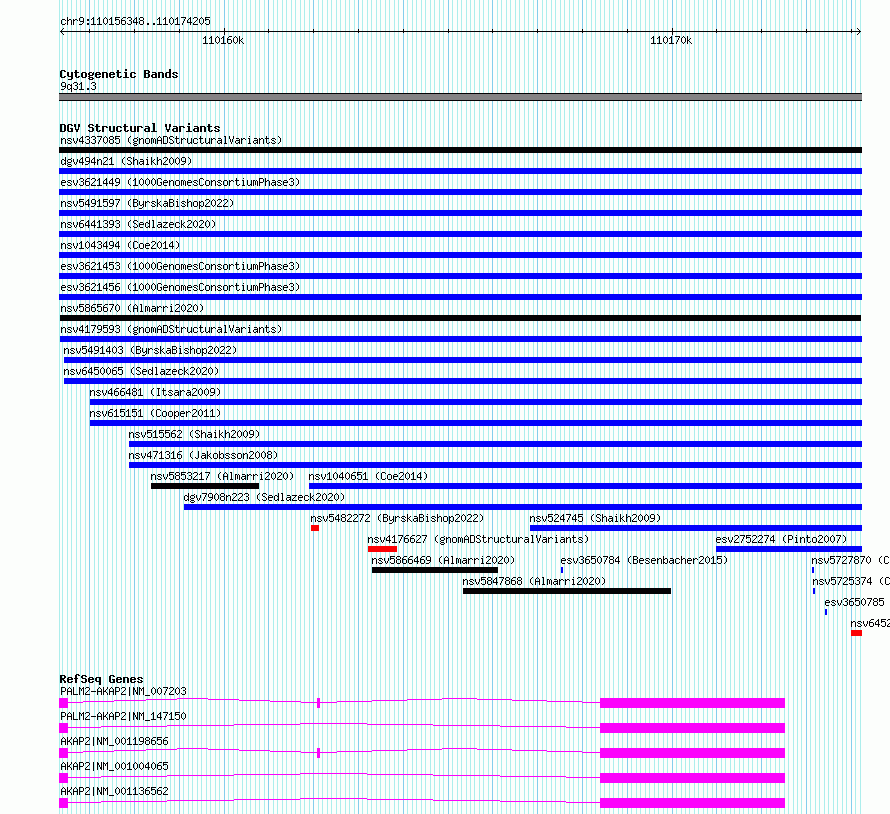Click large magenta exon of NM_001136562
The height and width of the screenshot is (814, 890).
click(692, 803)
